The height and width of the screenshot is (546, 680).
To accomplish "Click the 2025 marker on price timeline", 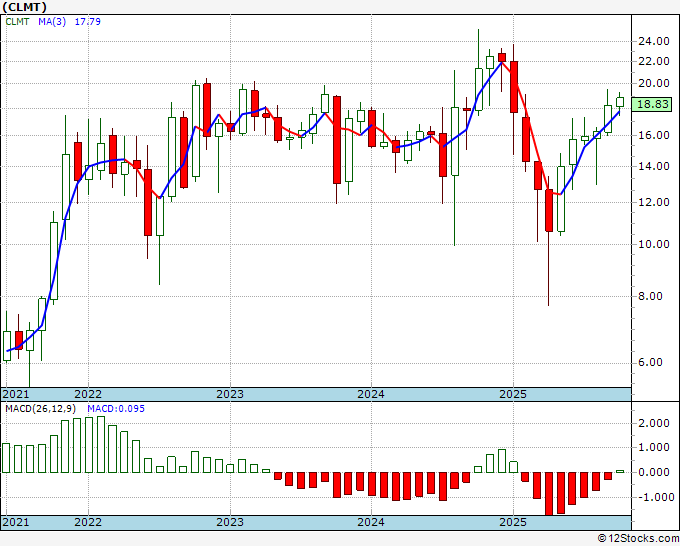I will click(513, 394).
